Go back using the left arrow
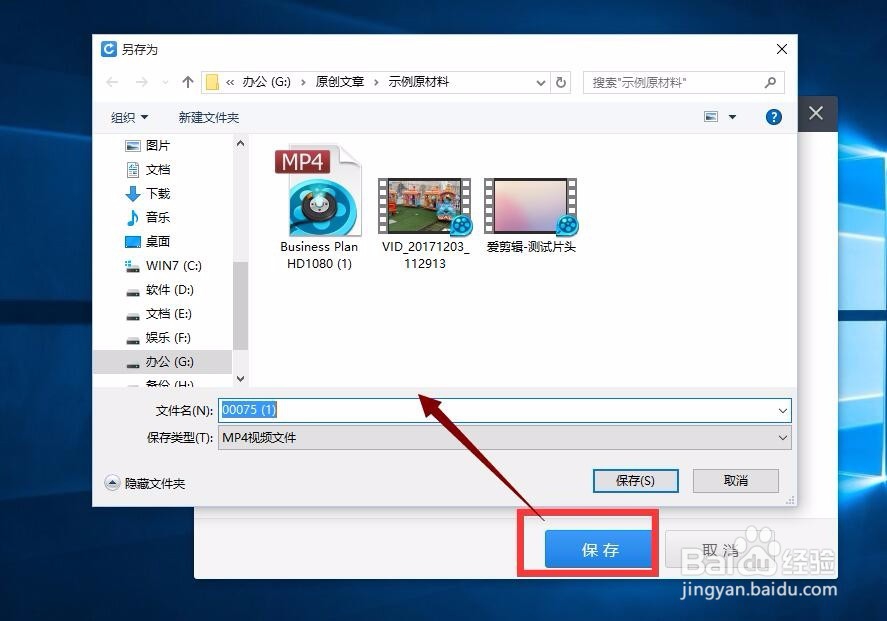The image size is (887, 621). (x=112, y=83)
